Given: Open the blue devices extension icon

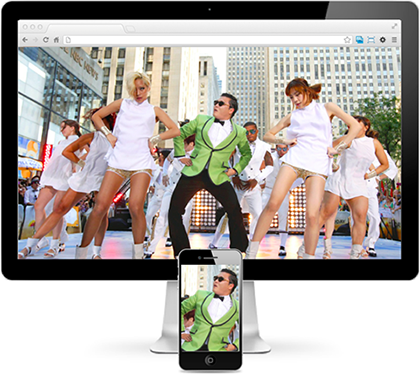Looking at the screenshot, I should pyautogui.click(x=359, y=40).
